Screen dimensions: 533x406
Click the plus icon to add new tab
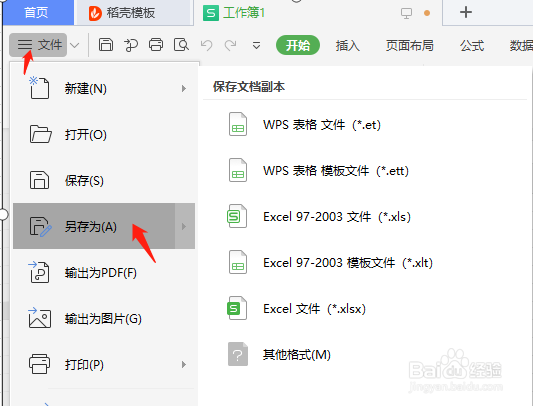tap(466, 12)
